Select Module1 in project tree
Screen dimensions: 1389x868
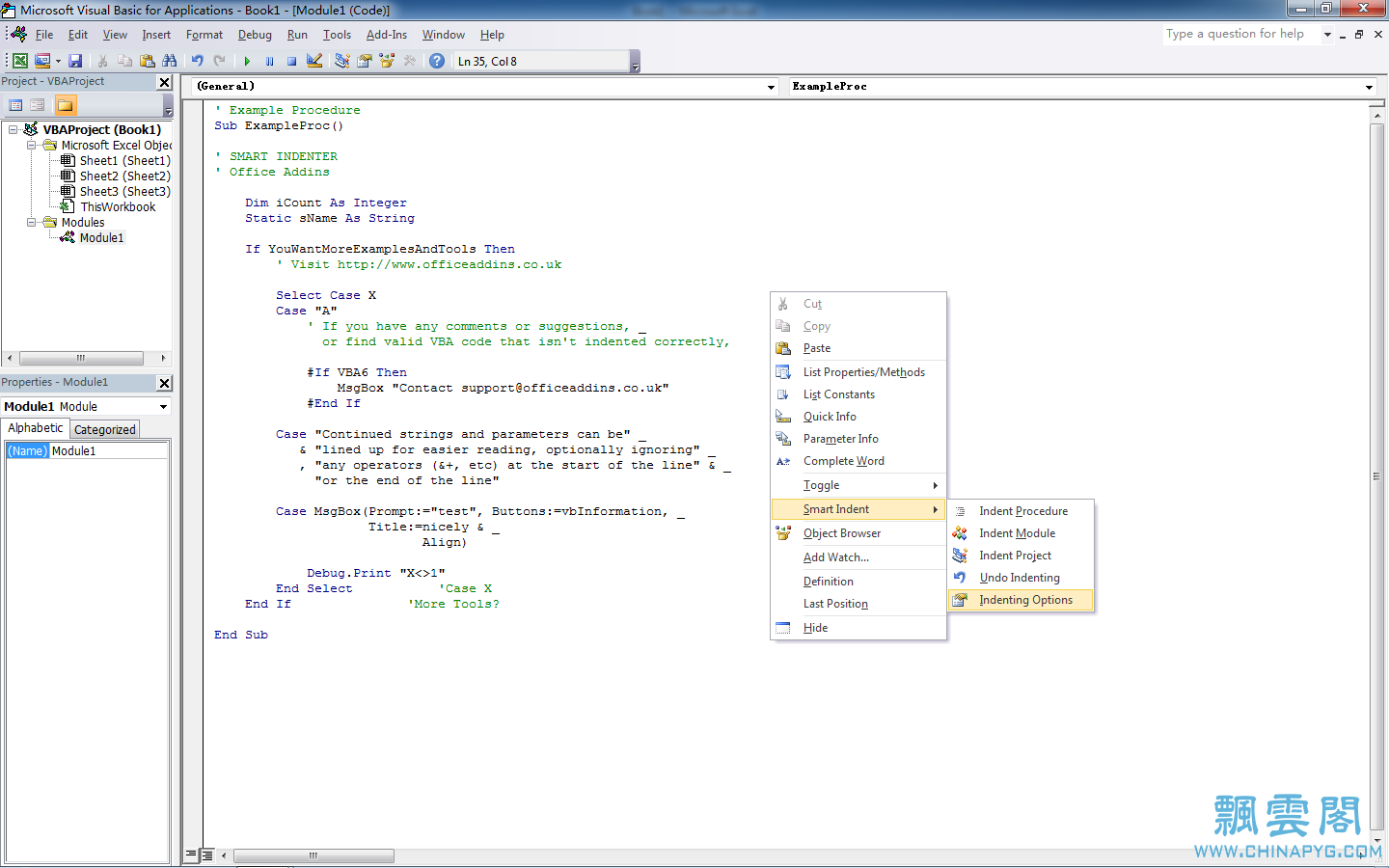pyautogui.click(x=101, y=237)
